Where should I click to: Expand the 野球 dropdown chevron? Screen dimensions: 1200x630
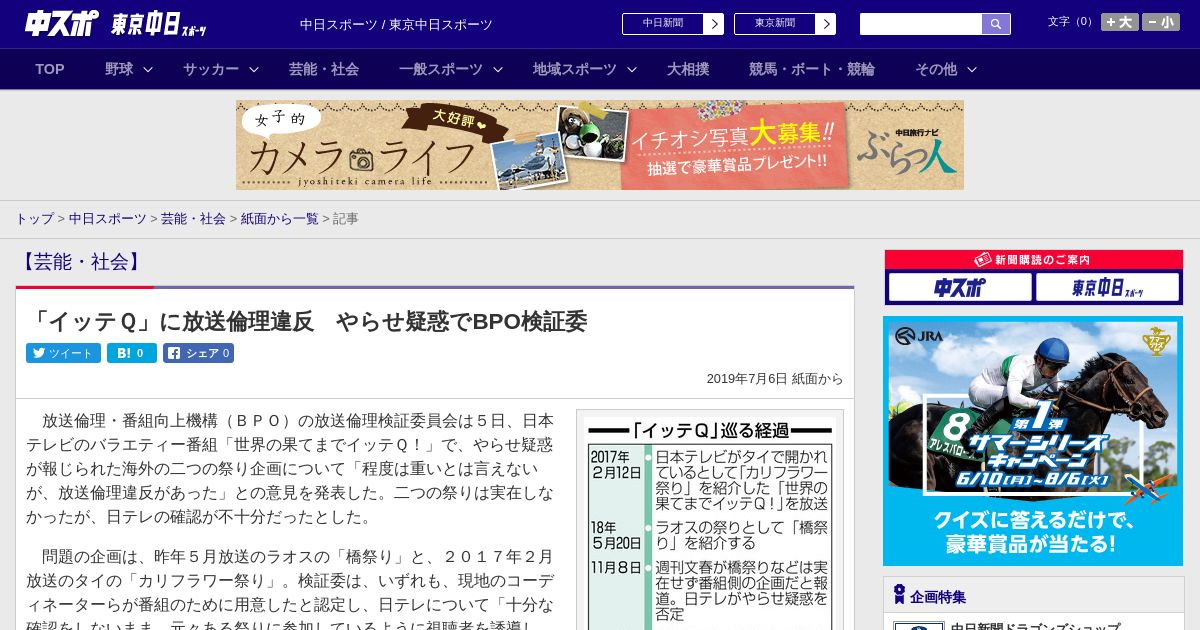[148, 70]
